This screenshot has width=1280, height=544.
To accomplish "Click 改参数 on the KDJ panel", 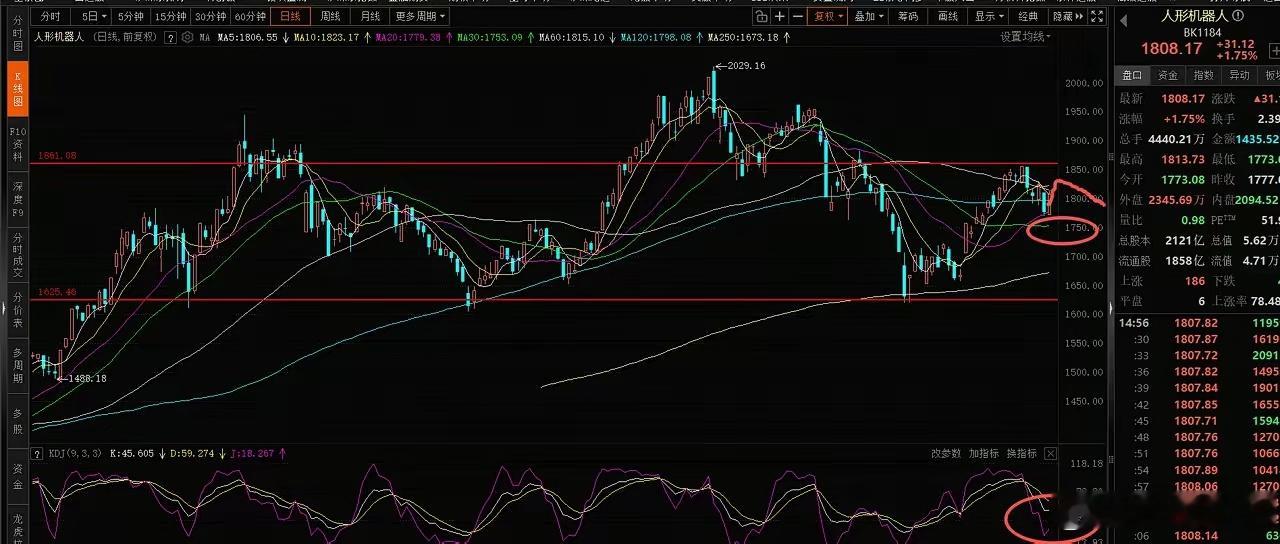I will [946, 453].
